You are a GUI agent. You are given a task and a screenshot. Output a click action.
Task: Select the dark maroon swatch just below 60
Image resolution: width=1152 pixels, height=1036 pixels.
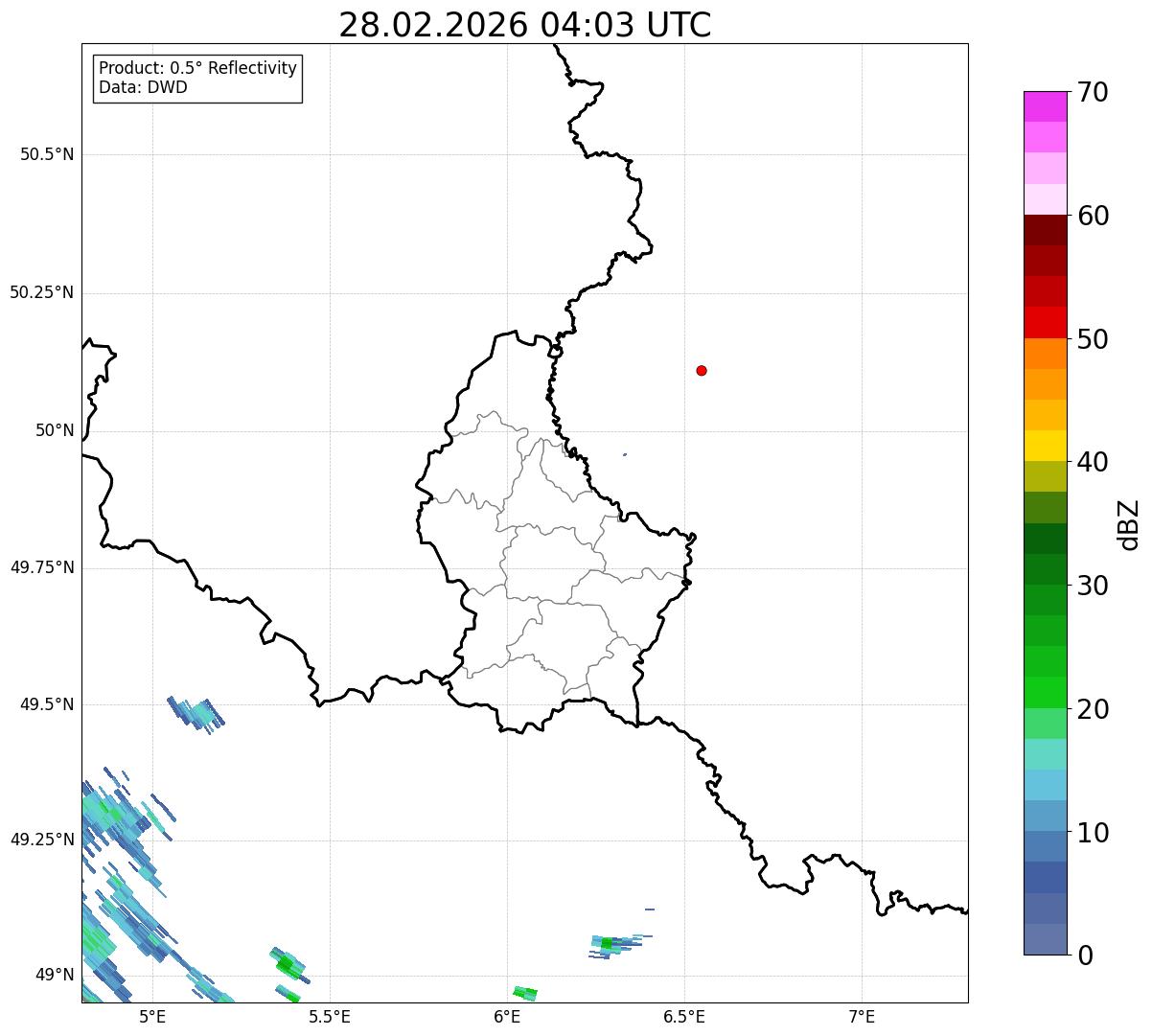point(1045,230)
